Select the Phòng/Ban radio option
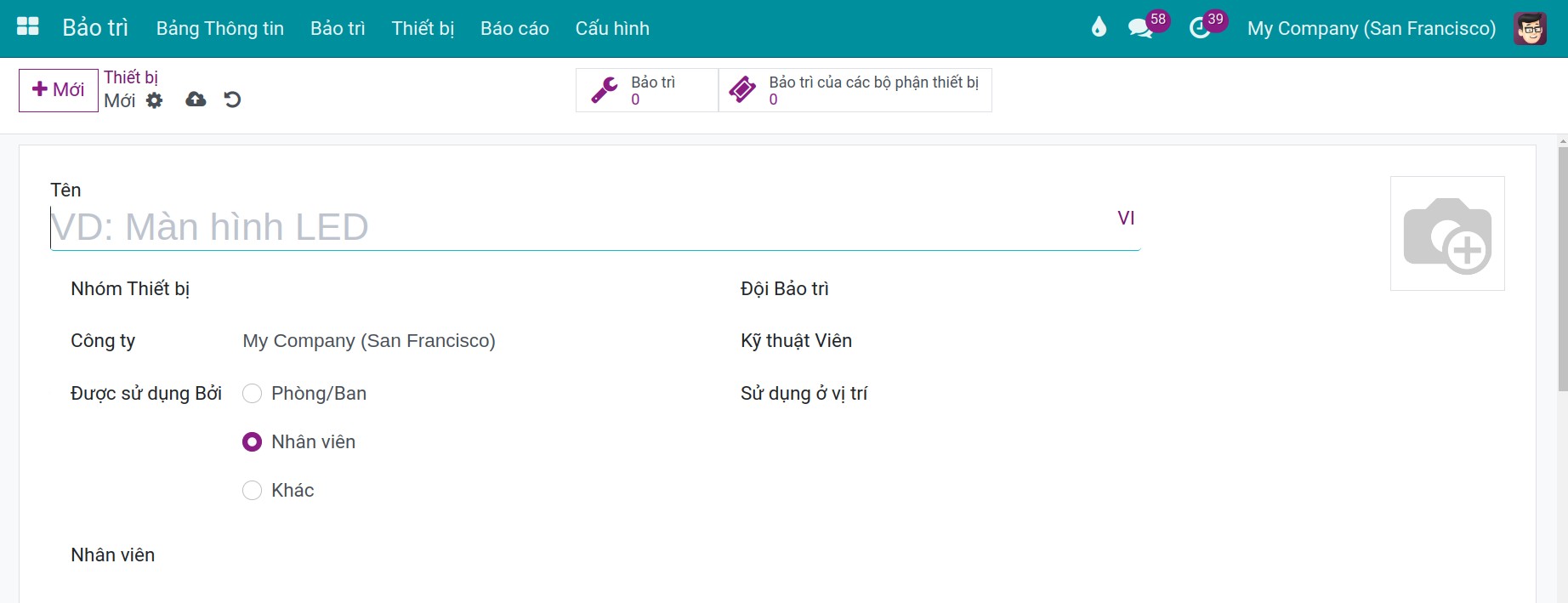The height and width of the screenshot is (603, 1568). (x=252, y=394)
